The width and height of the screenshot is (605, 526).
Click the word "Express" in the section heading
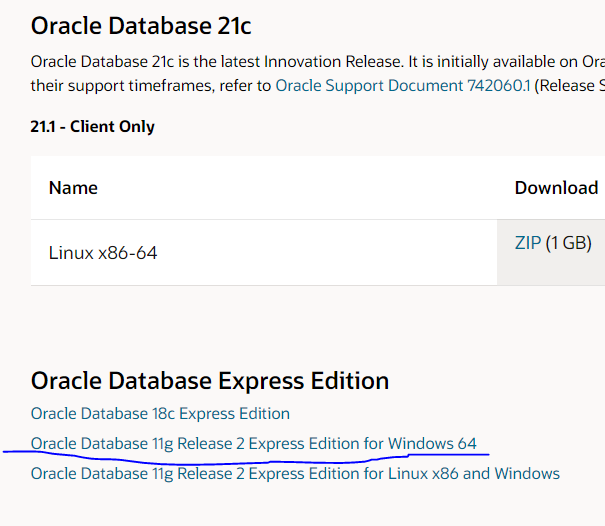coord(256,381)
